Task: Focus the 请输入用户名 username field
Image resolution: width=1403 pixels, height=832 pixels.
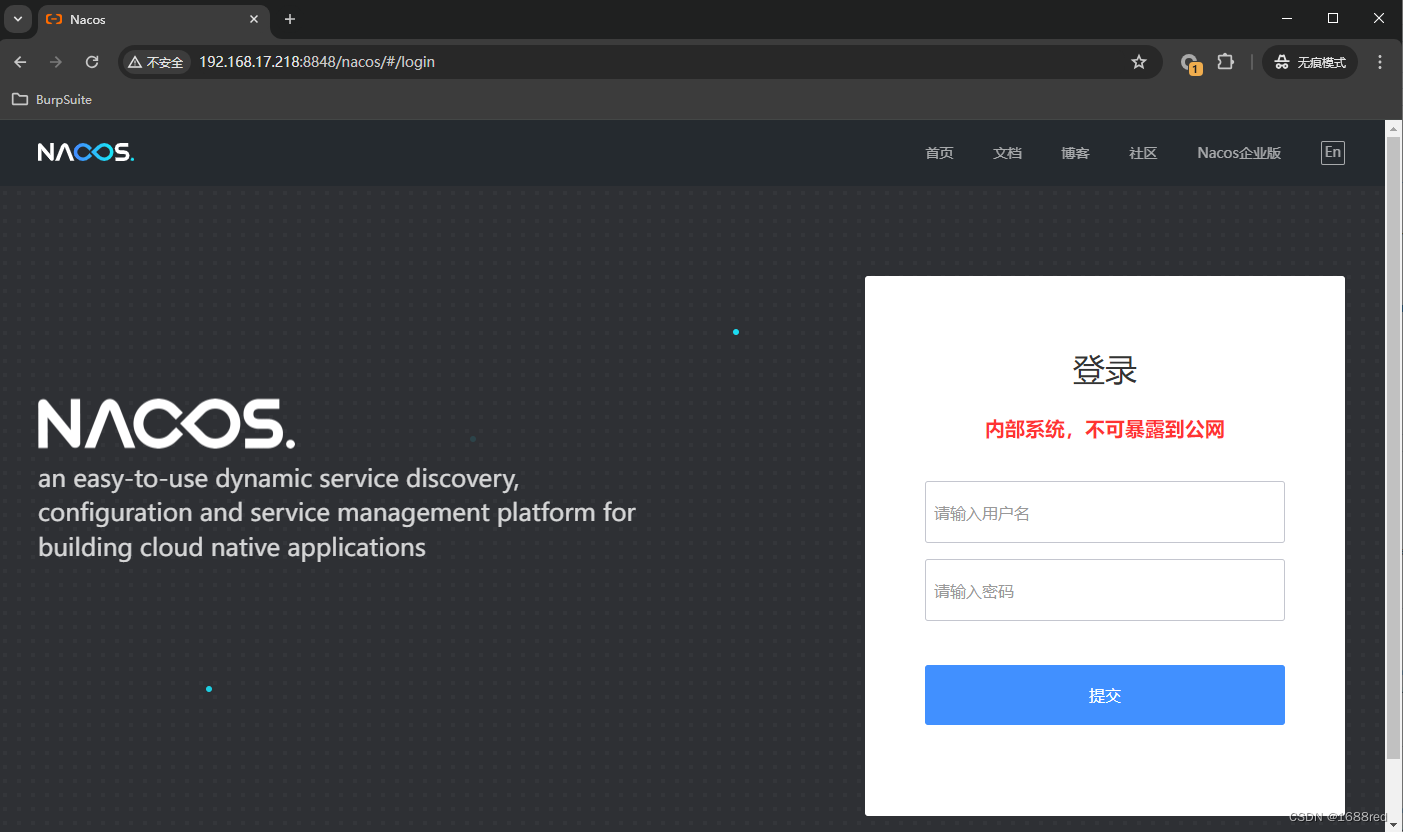Action: tap(1104, 512)
